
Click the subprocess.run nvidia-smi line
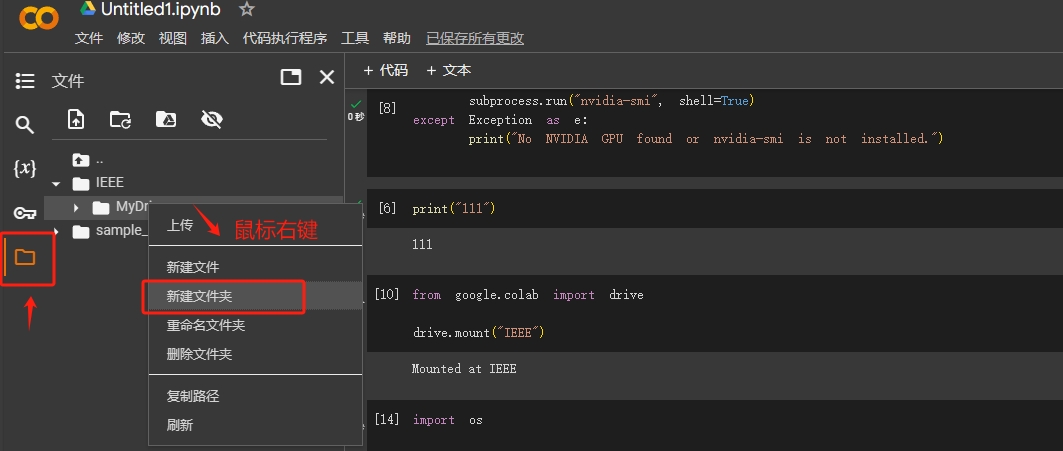click(611, 101)
